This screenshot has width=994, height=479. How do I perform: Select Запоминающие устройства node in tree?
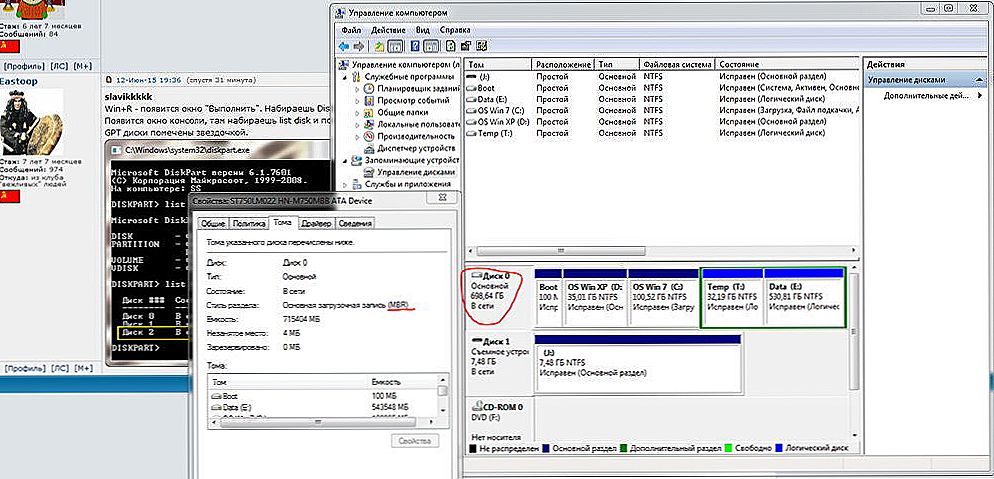[x=410, y=160]
